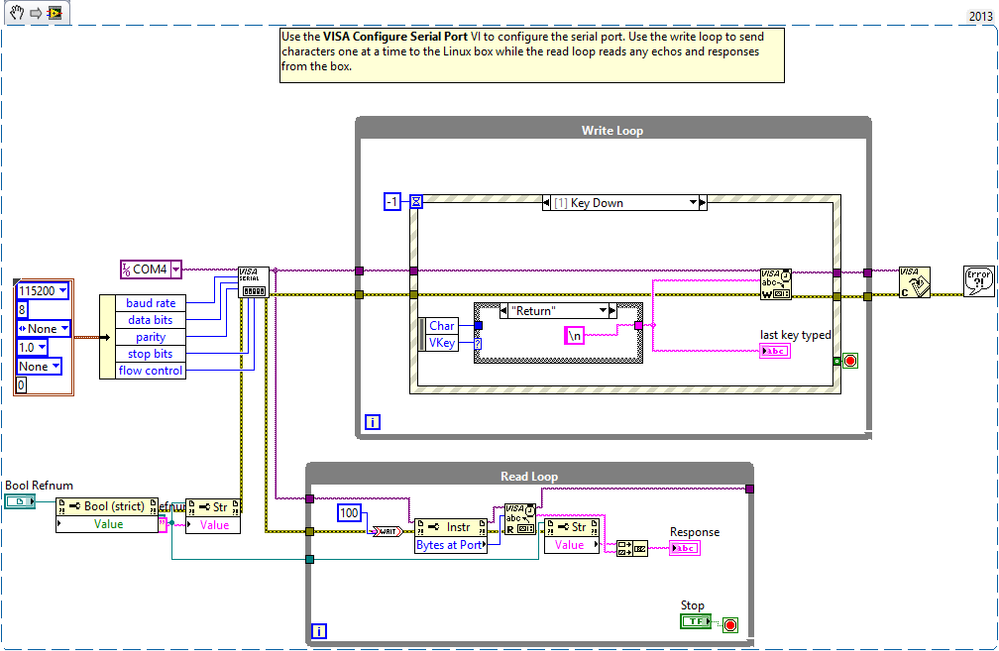
Task: Click data bits unbundle element
Action: click(150, 320)
